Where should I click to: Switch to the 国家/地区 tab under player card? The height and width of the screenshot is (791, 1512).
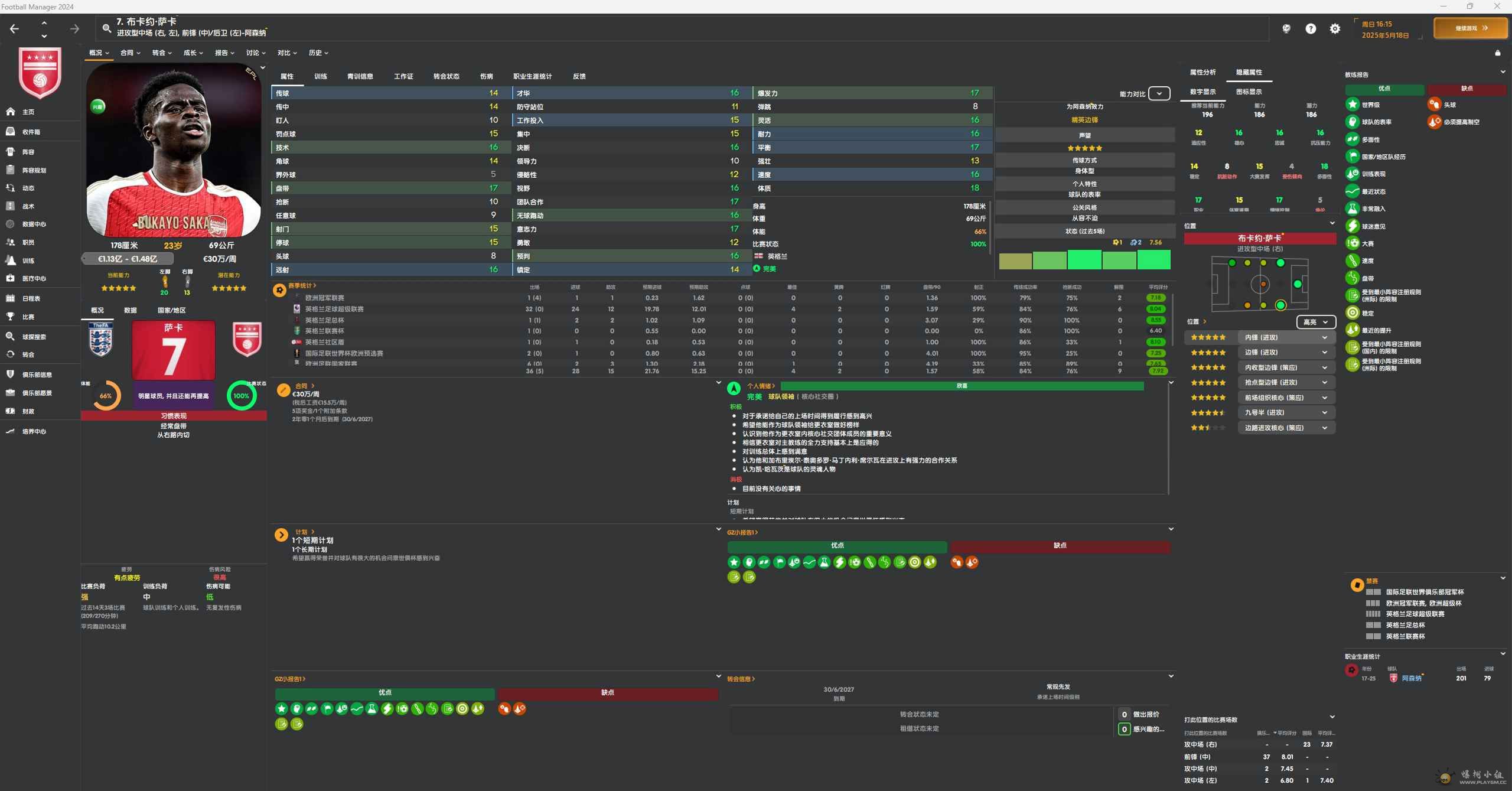coord(171,310)
